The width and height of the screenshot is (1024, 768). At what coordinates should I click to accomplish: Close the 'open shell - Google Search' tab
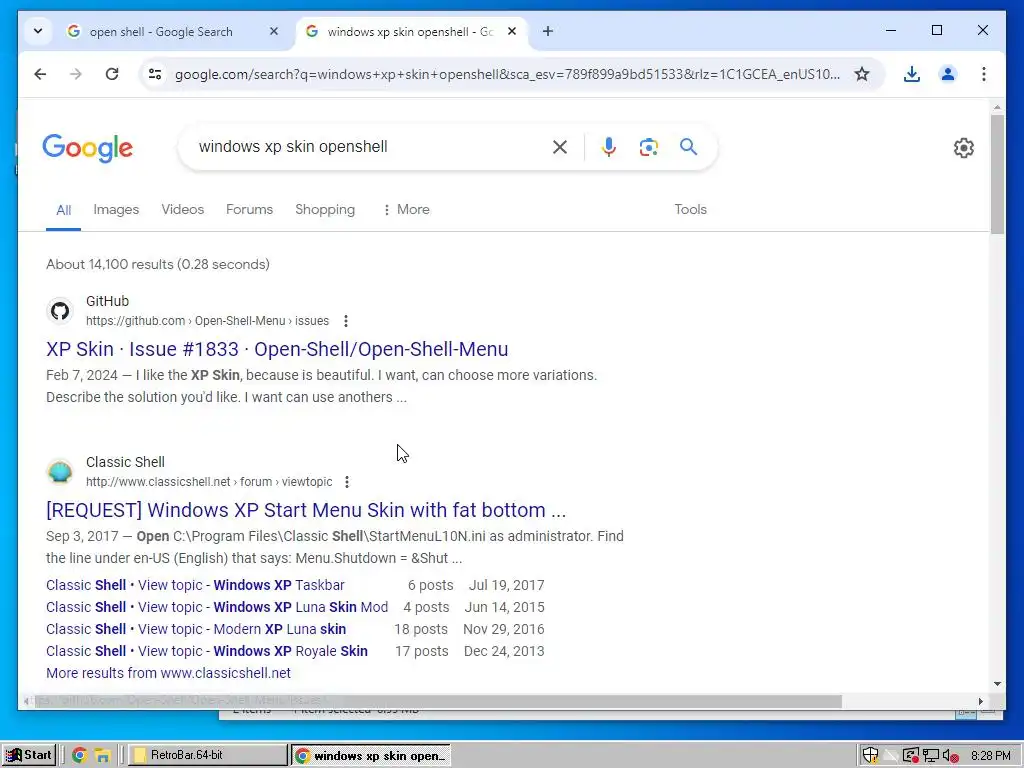(274, 31)
